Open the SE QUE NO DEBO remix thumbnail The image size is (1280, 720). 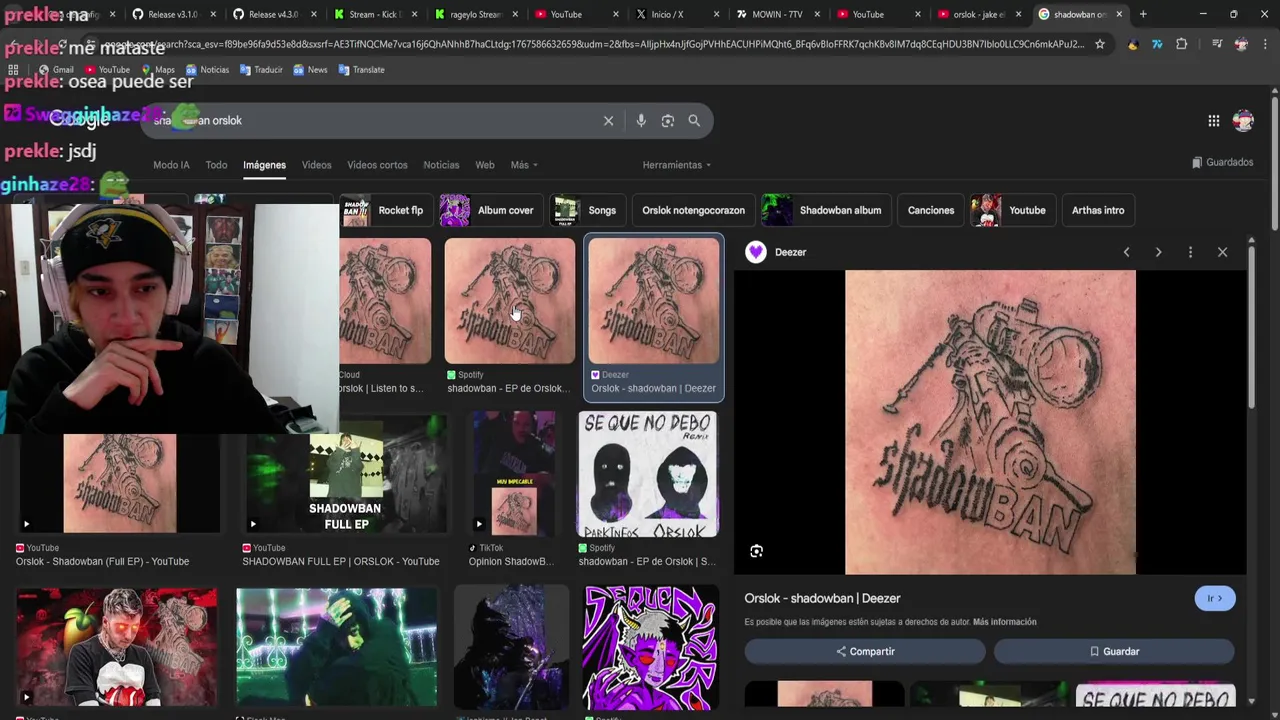[647, 474]
